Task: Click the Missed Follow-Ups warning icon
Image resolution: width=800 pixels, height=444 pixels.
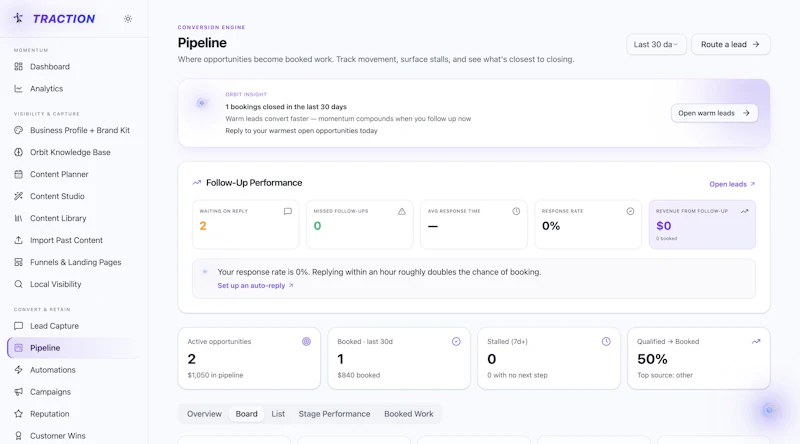Action: click(x=402, y=211)
